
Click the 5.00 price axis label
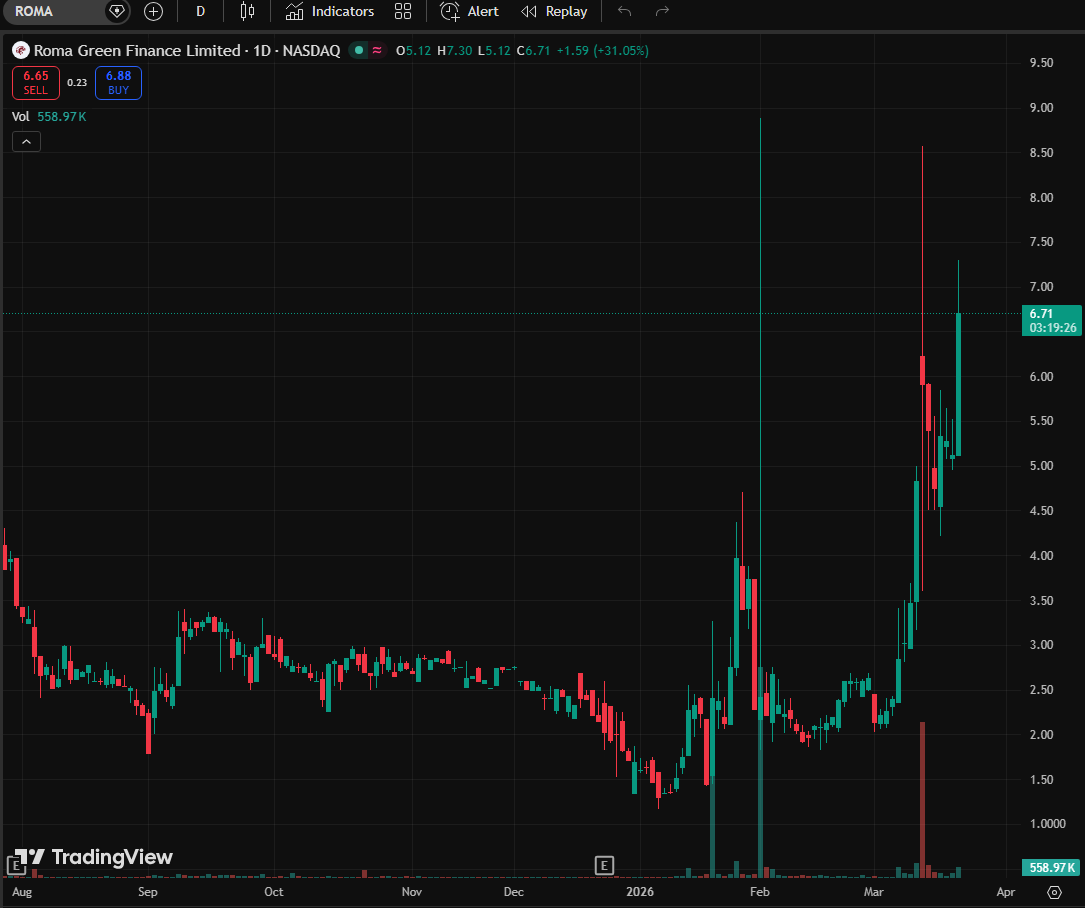pyautogui.click(x=1041, y=466)
